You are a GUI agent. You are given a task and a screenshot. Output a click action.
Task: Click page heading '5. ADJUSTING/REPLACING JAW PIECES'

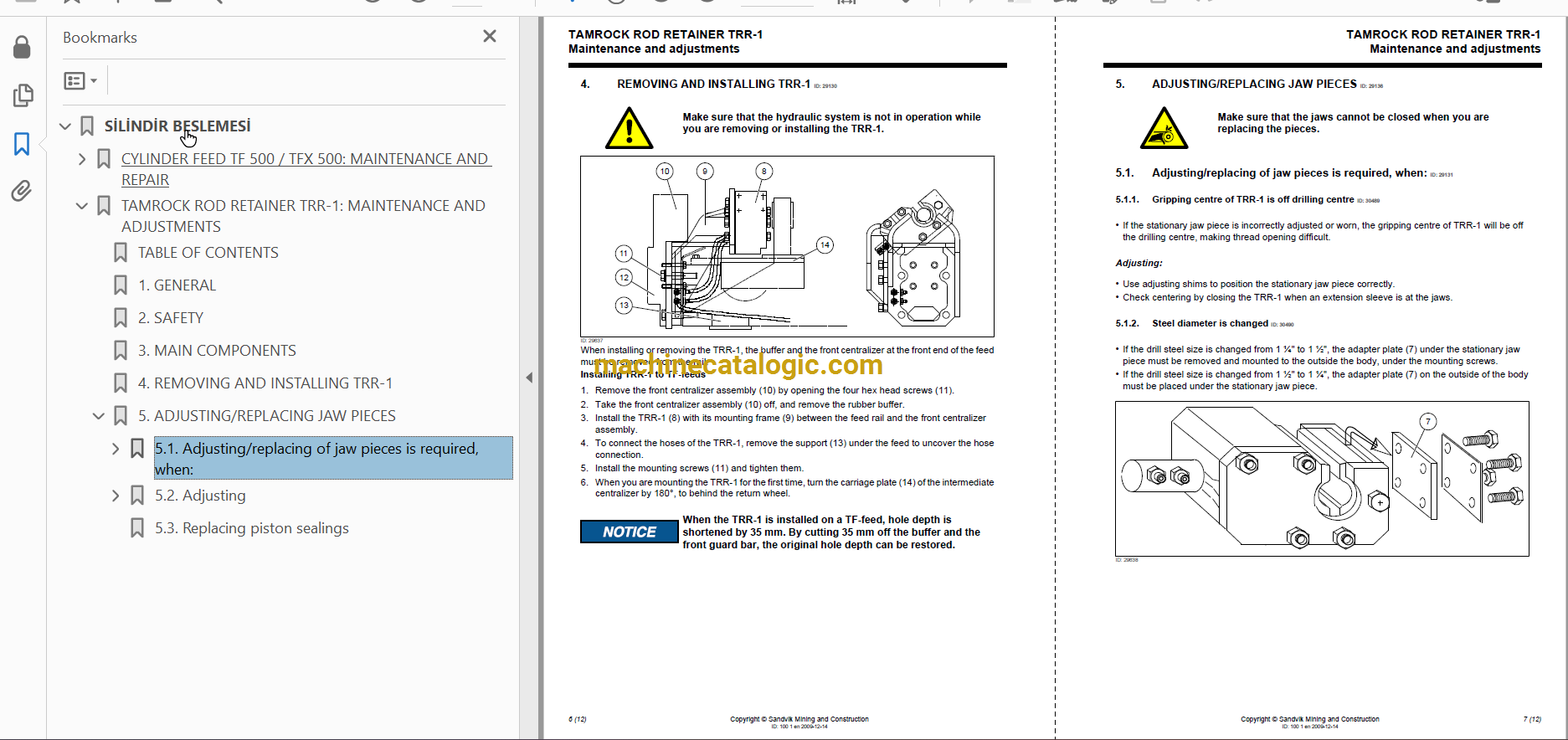tap(1236, 84)
